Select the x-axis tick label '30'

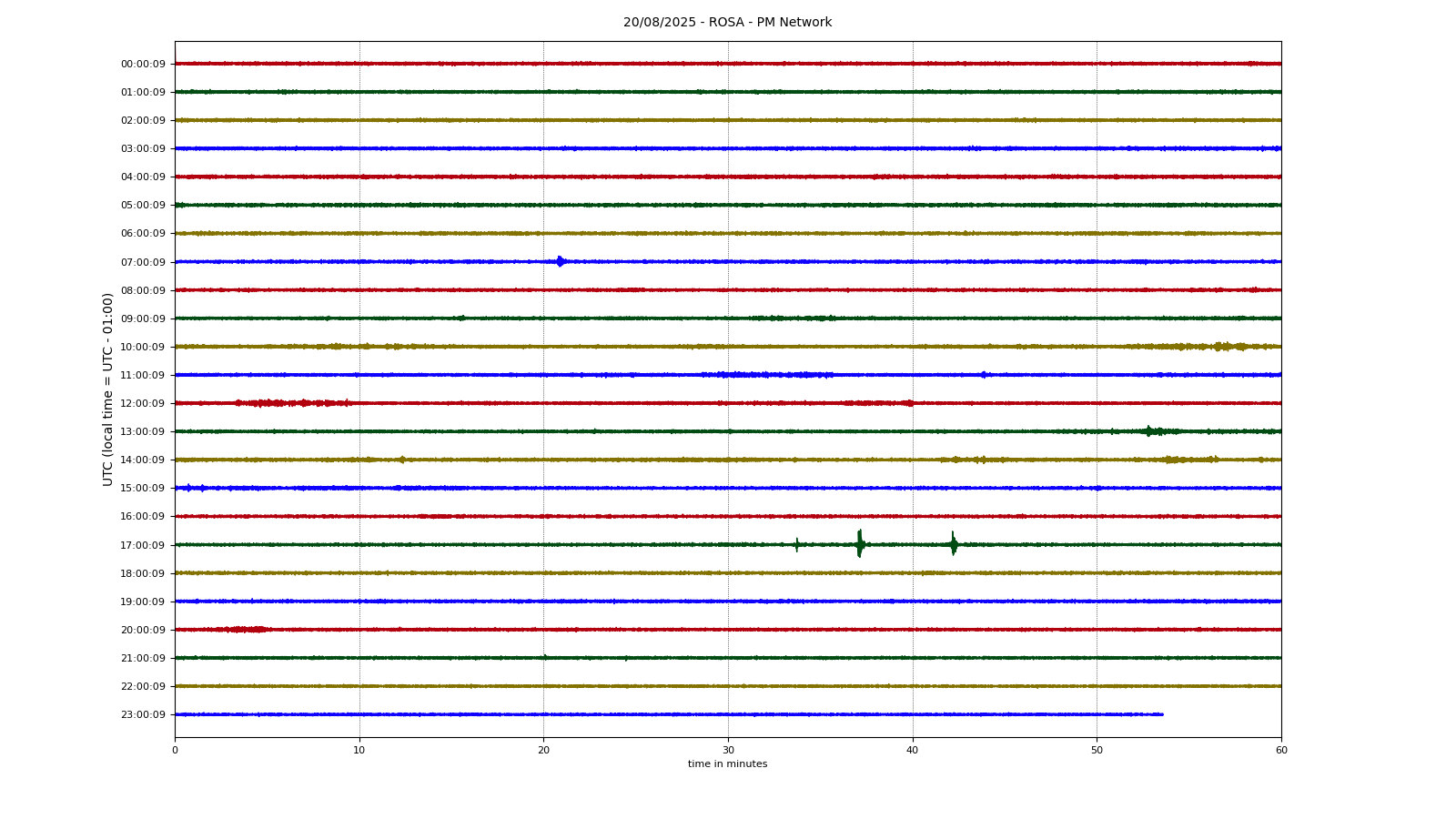pos(728,750)
